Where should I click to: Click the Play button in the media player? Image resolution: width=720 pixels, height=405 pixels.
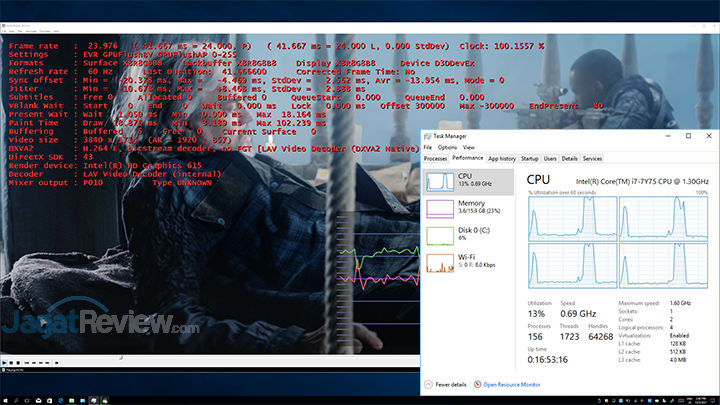[x=4, y=363]
